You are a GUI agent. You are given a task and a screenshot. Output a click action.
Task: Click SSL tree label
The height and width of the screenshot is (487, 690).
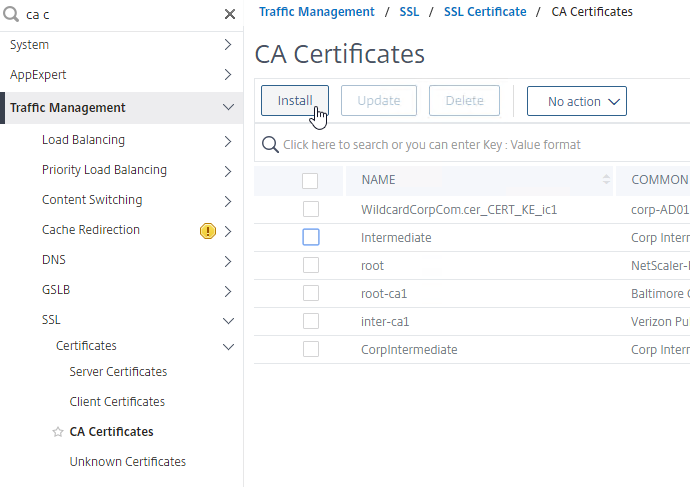(x=51, y=320)
